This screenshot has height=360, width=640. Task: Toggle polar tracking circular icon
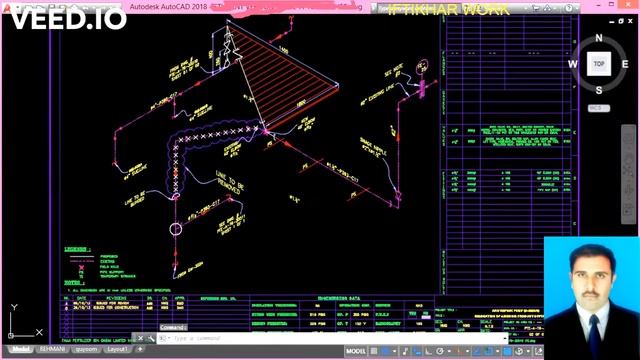tap(440, 351)
